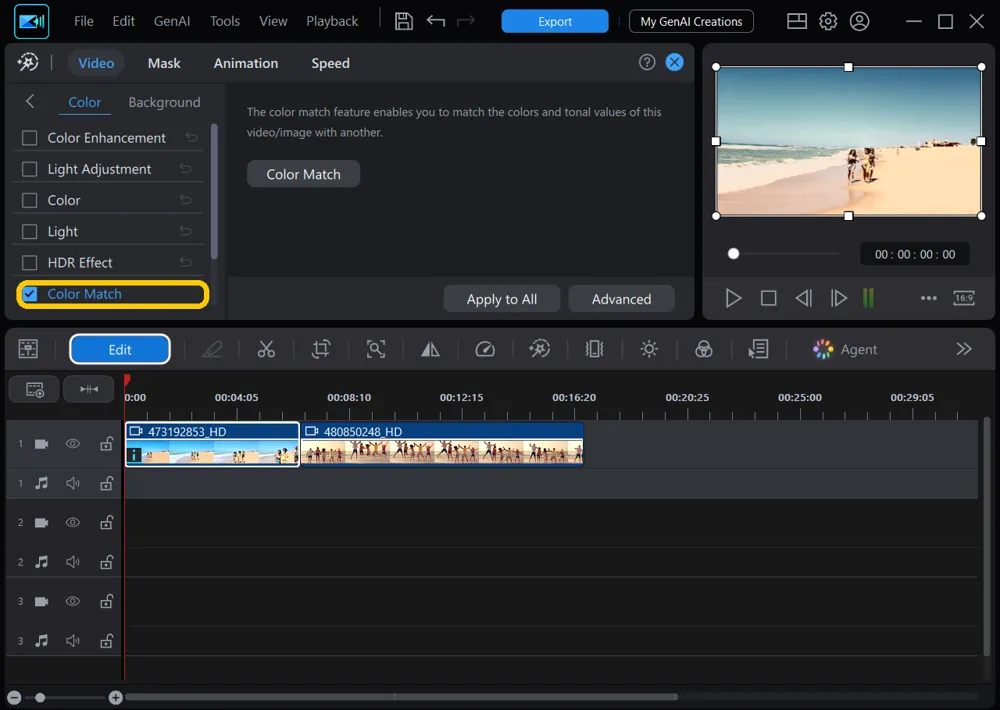Click the blue Edit button
1000x710 pixels.
click(120, 350)
